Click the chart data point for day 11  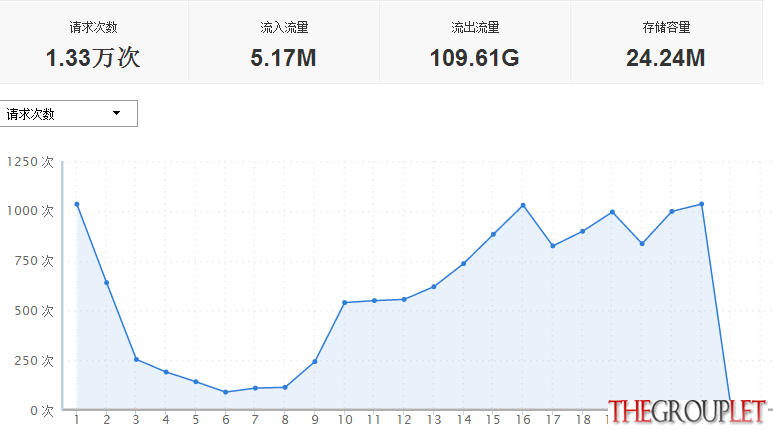point(374,300)
